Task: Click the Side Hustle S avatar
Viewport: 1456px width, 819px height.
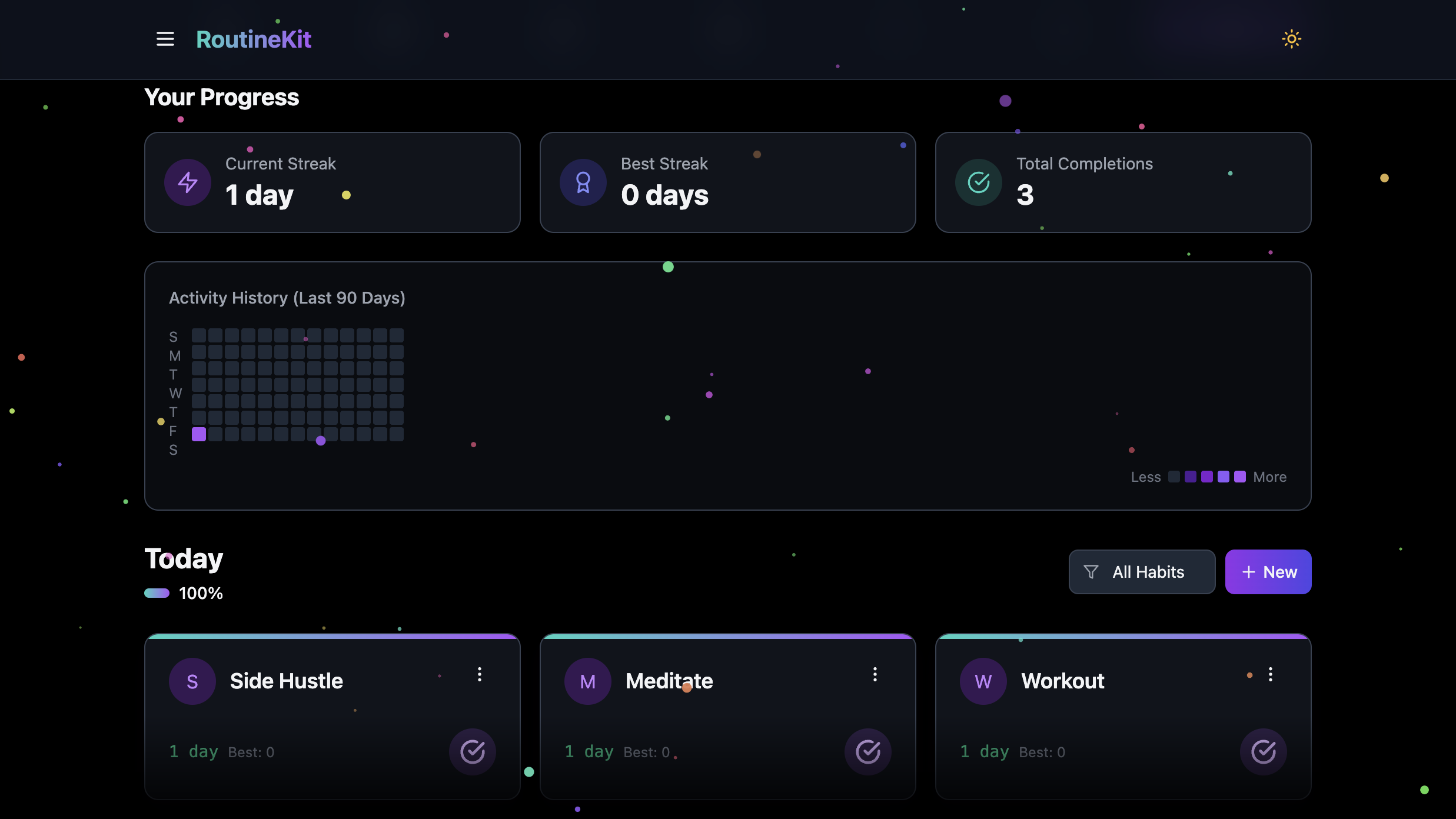Action: tap(192, 681)
